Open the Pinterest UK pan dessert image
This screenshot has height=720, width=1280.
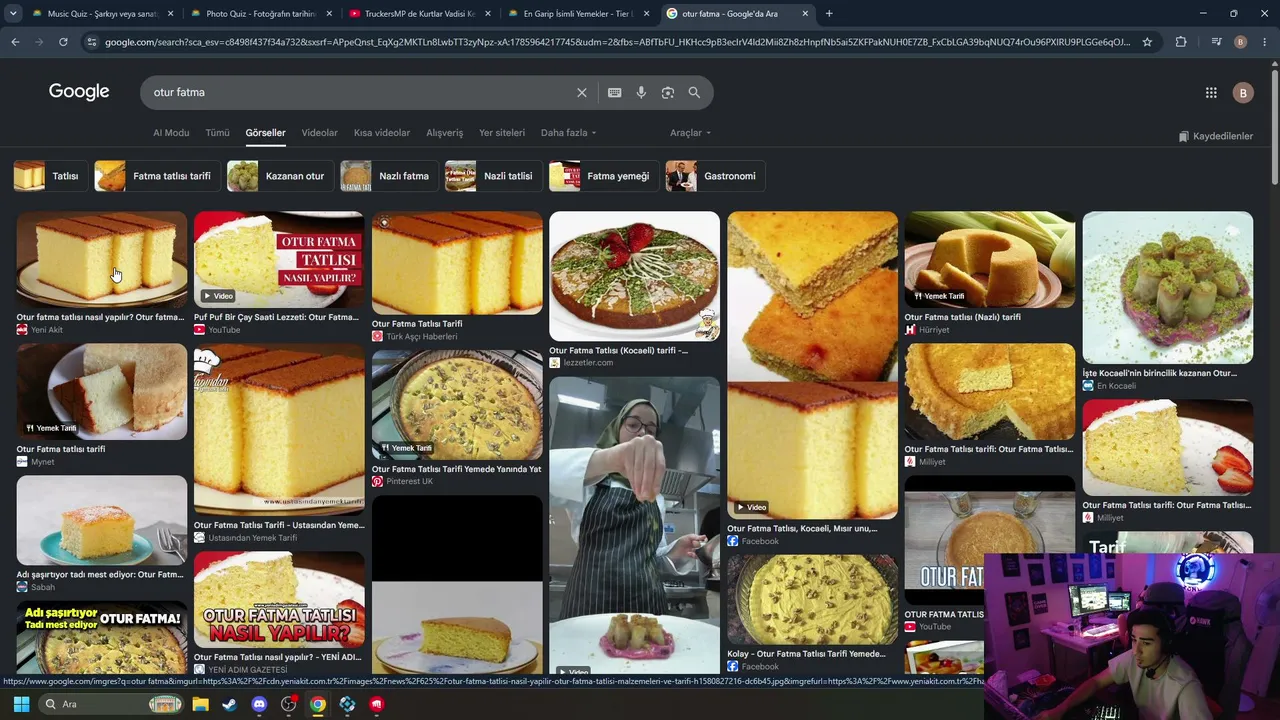457,404
